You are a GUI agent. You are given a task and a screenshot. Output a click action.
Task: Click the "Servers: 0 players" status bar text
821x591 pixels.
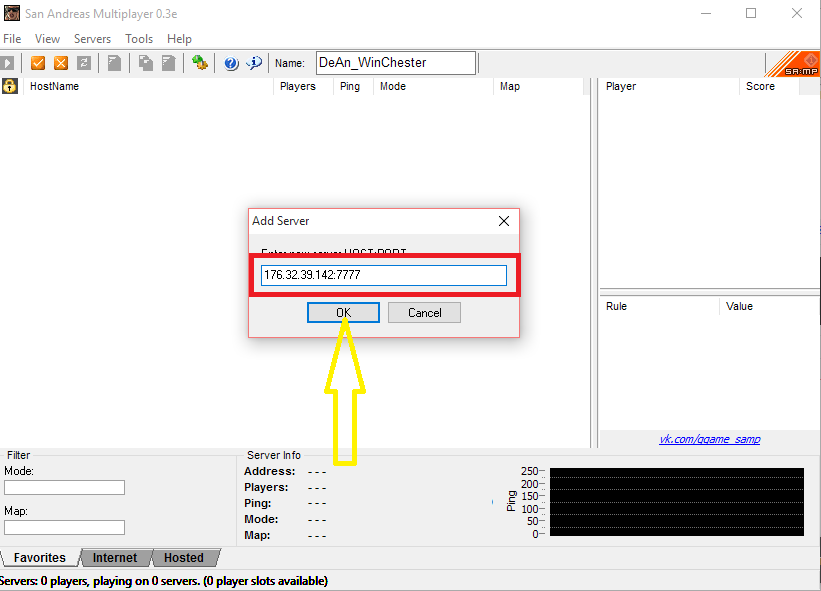(164, 581)
